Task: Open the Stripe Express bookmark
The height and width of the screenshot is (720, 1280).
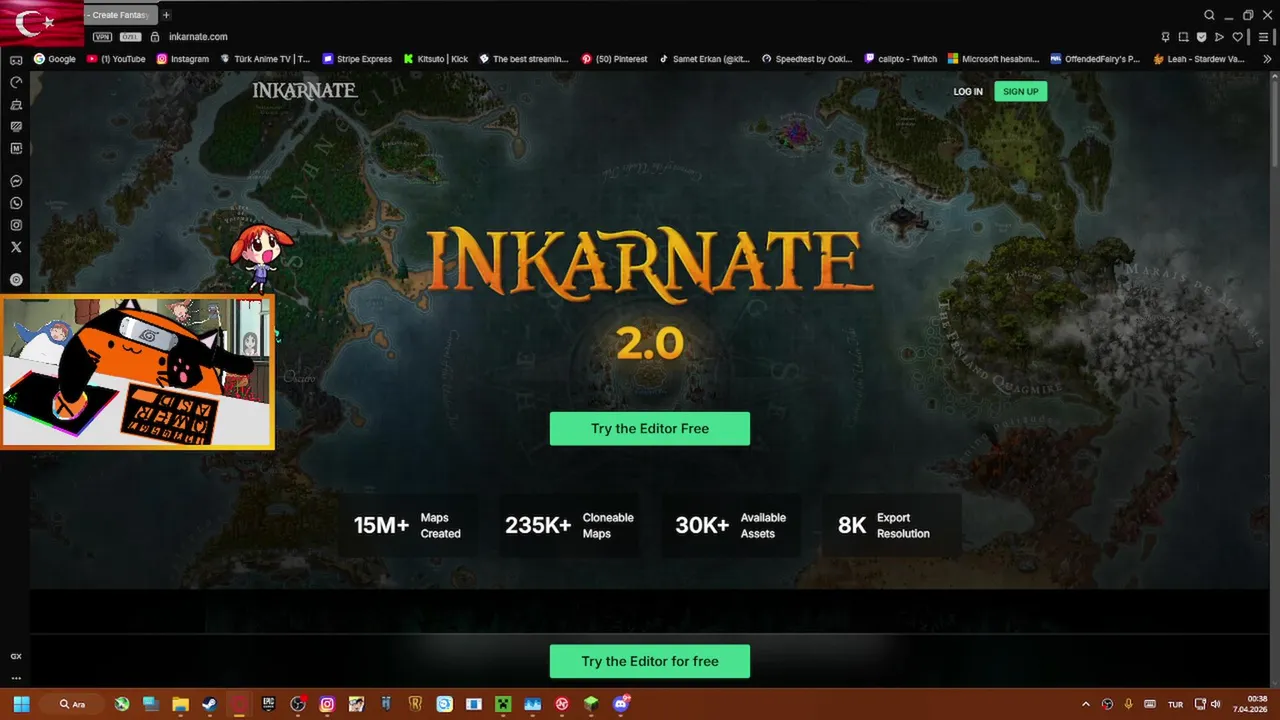Action: click(357, 59)
